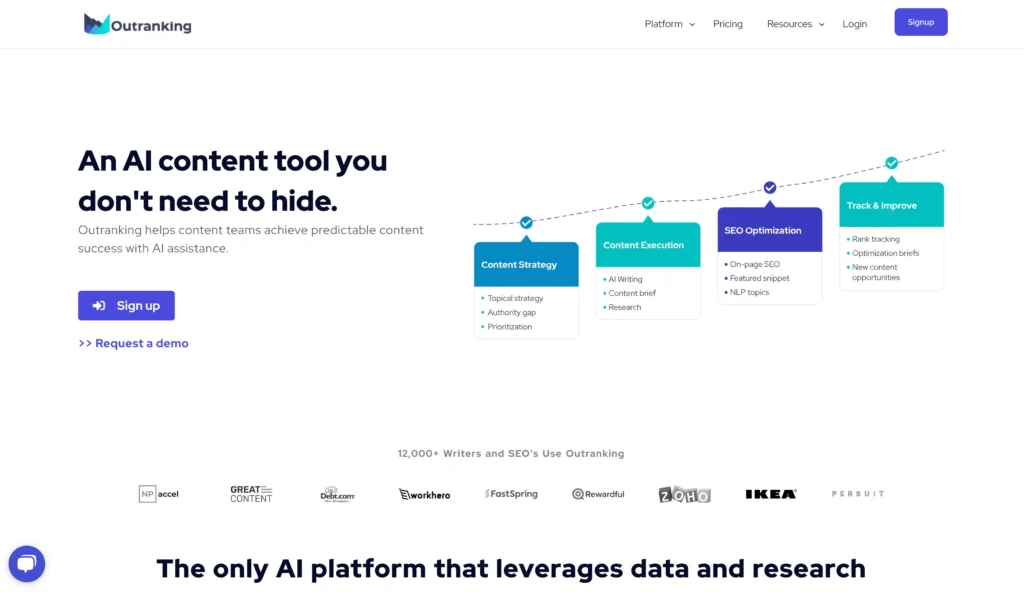1024x592 pixels.
Task: Click the Prioritization bullet
Action: pyautogui.click(x=509, y=327)
